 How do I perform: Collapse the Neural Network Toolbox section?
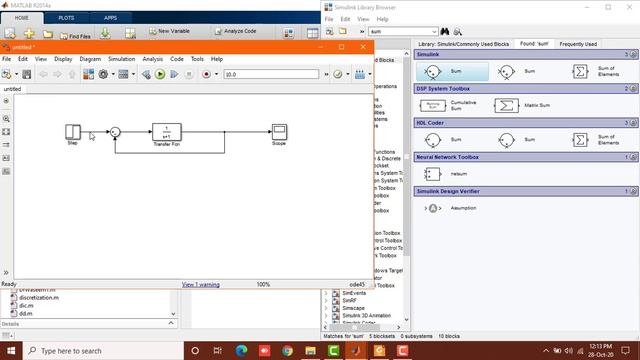(633, 157)
